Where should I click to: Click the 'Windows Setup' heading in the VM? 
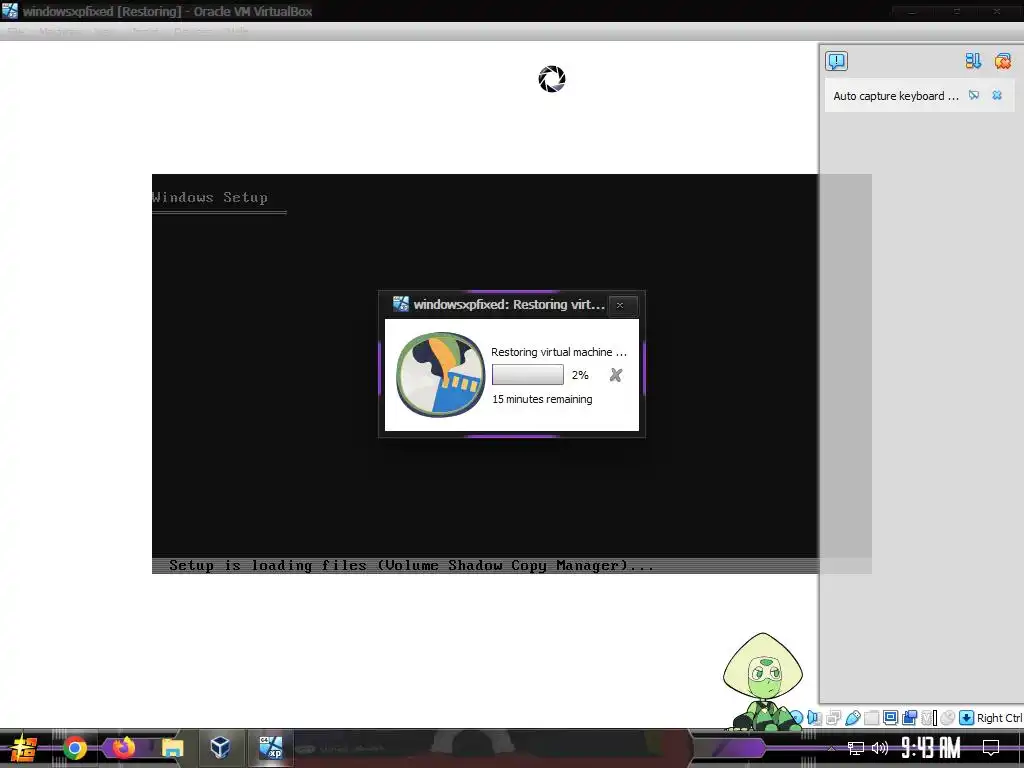(x=210, y=197)
